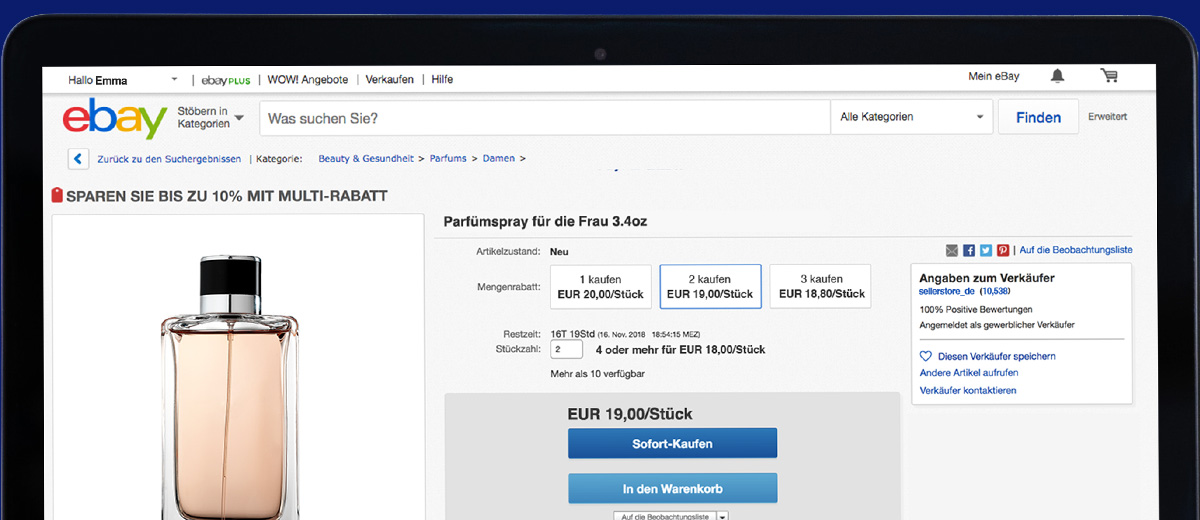
Task: Click the Mehr als 10 verfügbar text
Action: click(597, 373)
